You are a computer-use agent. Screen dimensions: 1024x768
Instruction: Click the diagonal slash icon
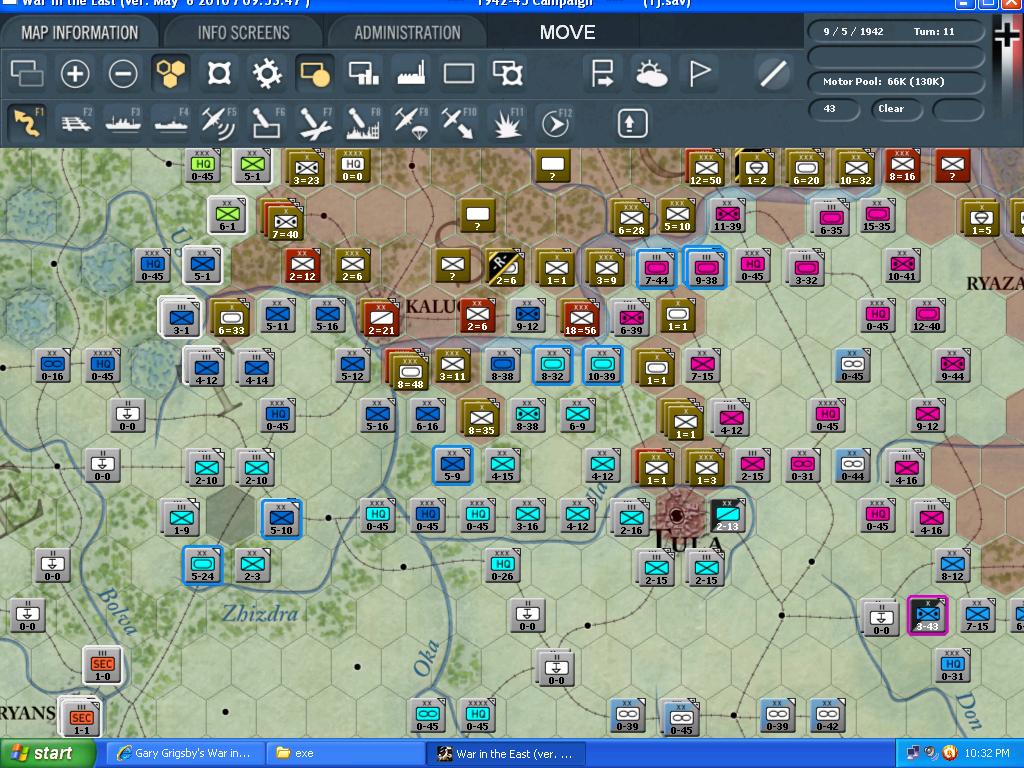[x=773, y=73]
